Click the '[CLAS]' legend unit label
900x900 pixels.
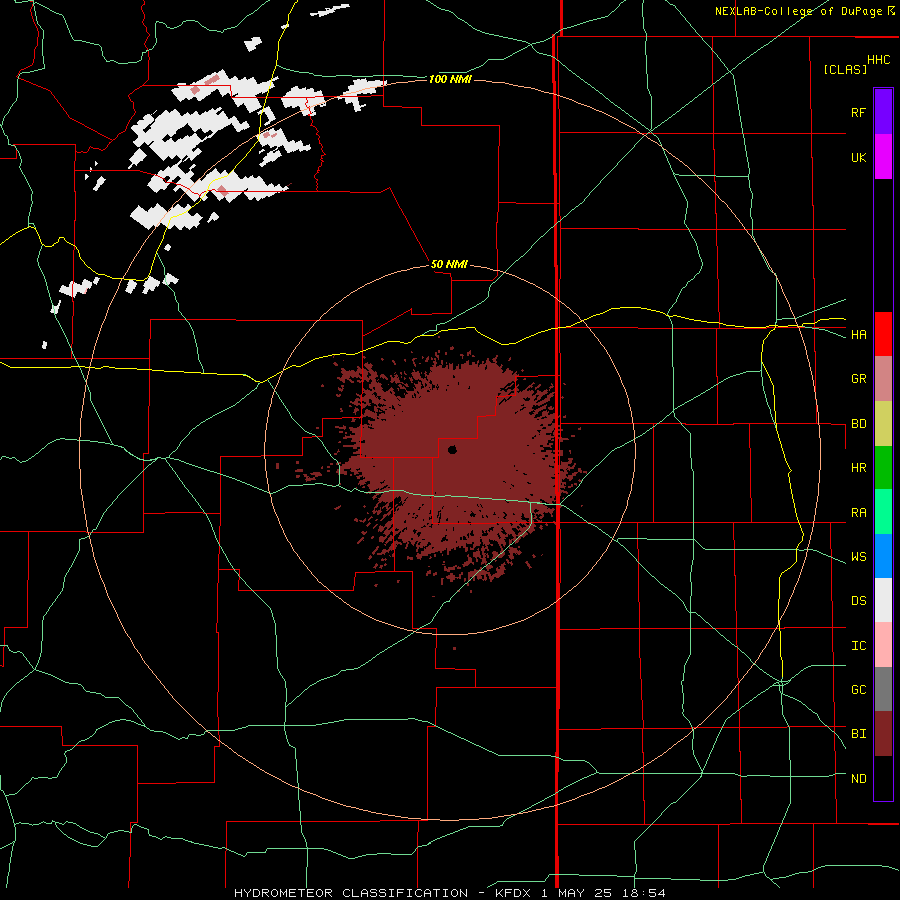[845, 69]
